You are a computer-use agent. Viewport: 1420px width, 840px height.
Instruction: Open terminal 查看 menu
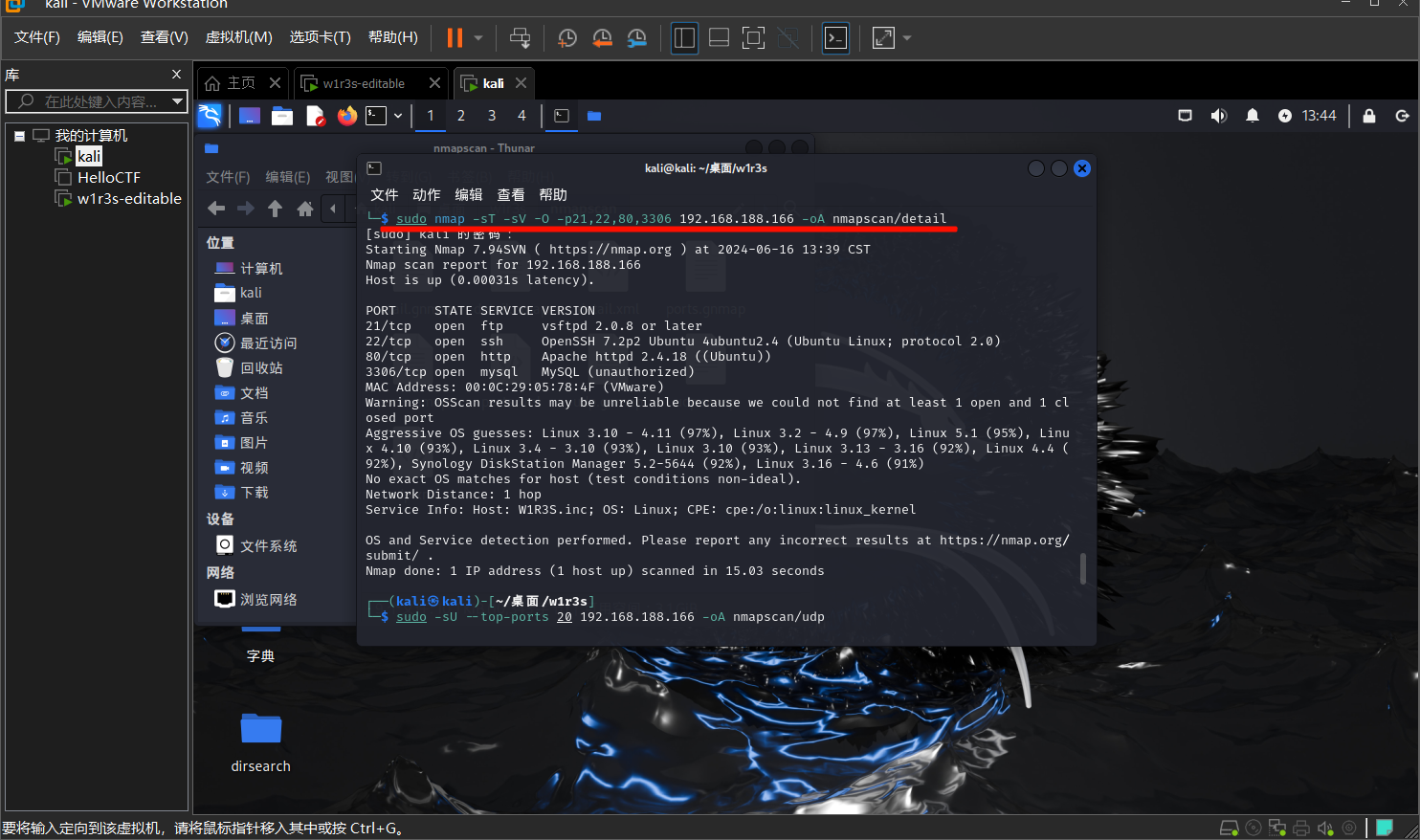[x=511, y=194]
